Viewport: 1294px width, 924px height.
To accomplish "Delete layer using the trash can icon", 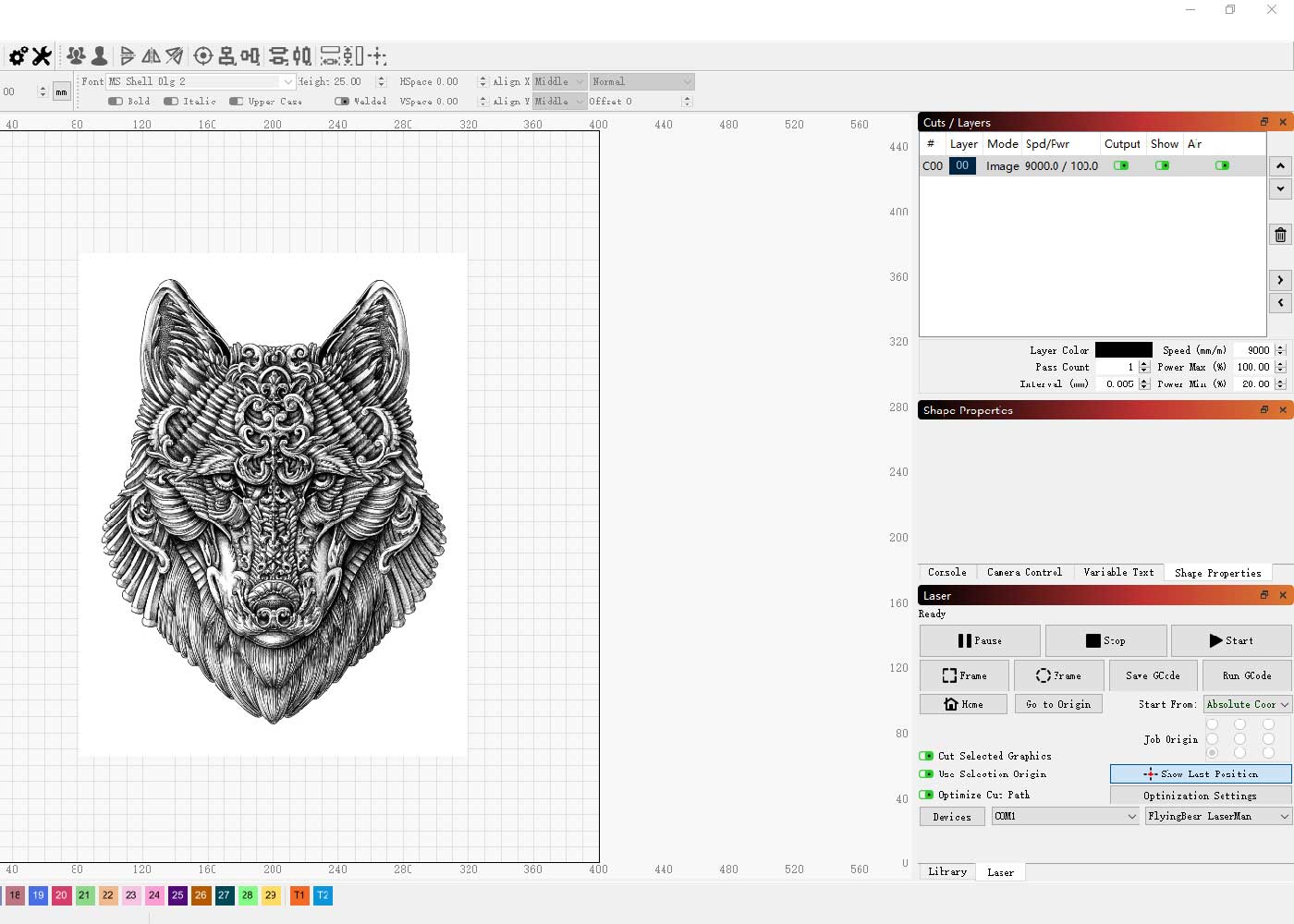I will [1280, 235].
